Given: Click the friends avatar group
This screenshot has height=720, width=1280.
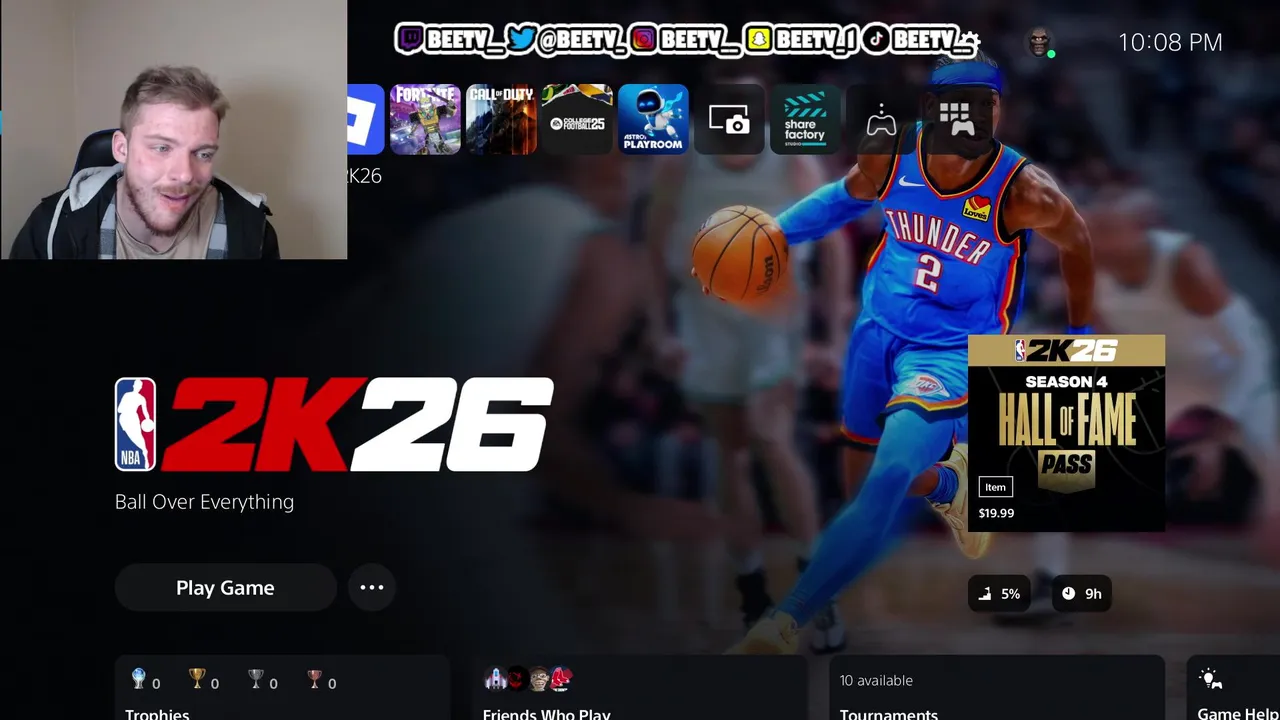Looking at the screenshot, I should click(528, 679).
